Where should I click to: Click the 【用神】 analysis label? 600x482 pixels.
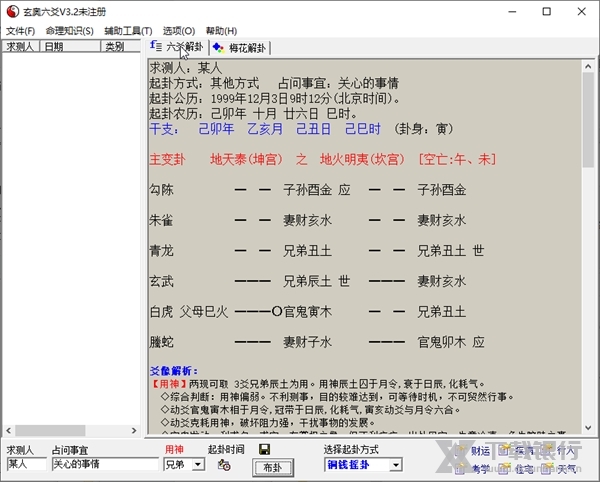(170, 384)
